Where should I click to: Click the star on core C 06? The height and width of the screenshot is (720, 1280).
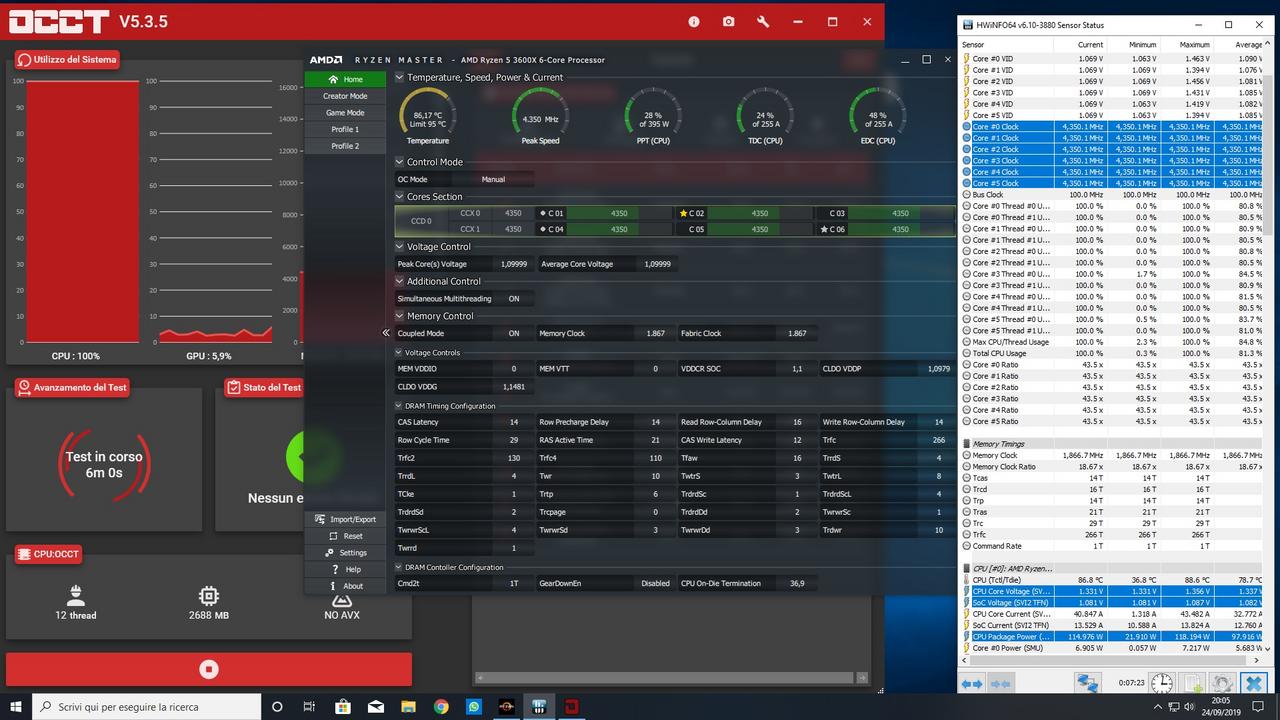coord(825,229)
